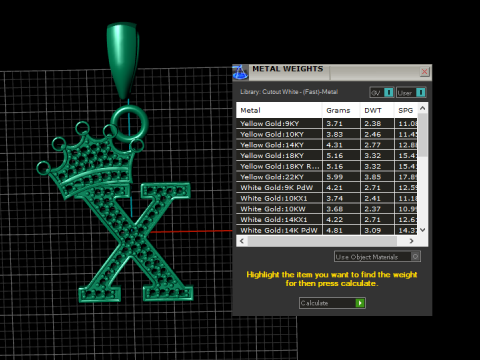Select the White Gold:14KX1 row
Viewport: 480px width, 360px height.
(327, 220)
